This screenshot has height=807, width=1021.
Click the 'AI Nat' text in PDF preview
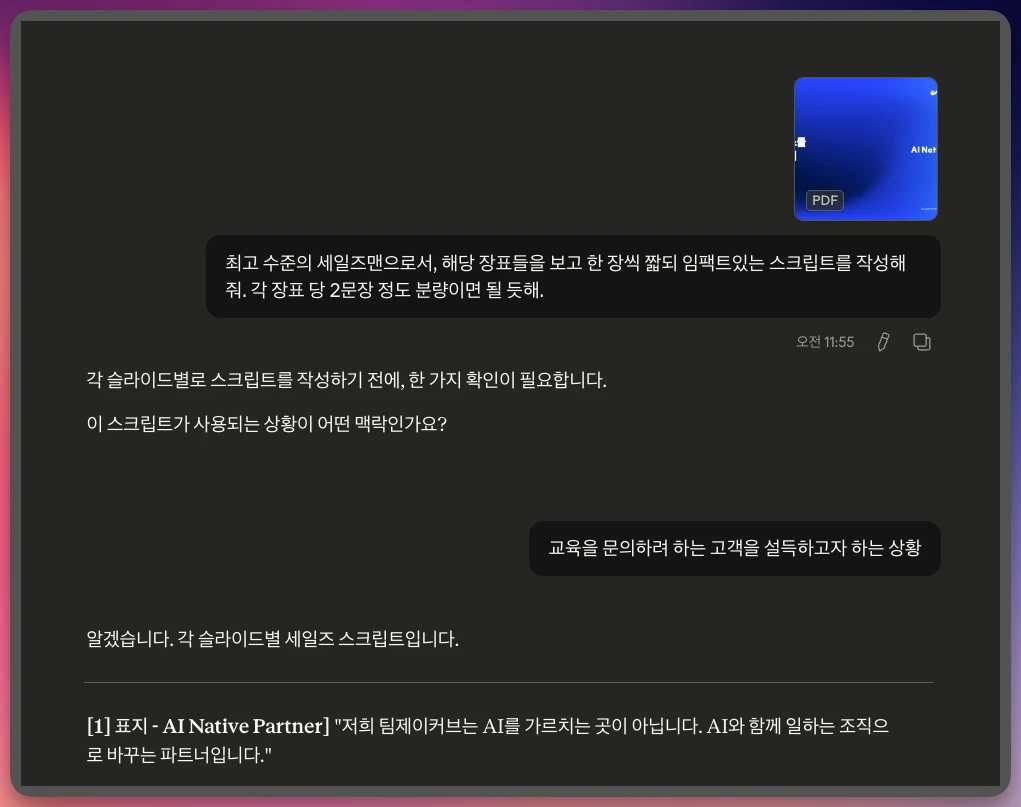[x=923, y=149]
